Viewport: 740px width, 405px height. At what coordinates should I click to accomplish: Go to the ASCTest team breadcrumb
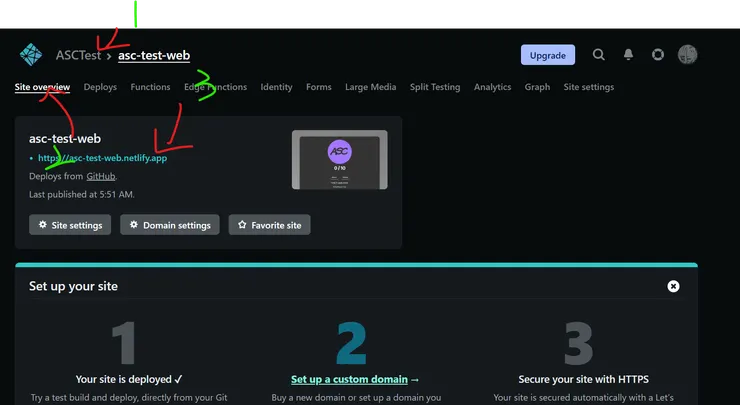point(78,55)
